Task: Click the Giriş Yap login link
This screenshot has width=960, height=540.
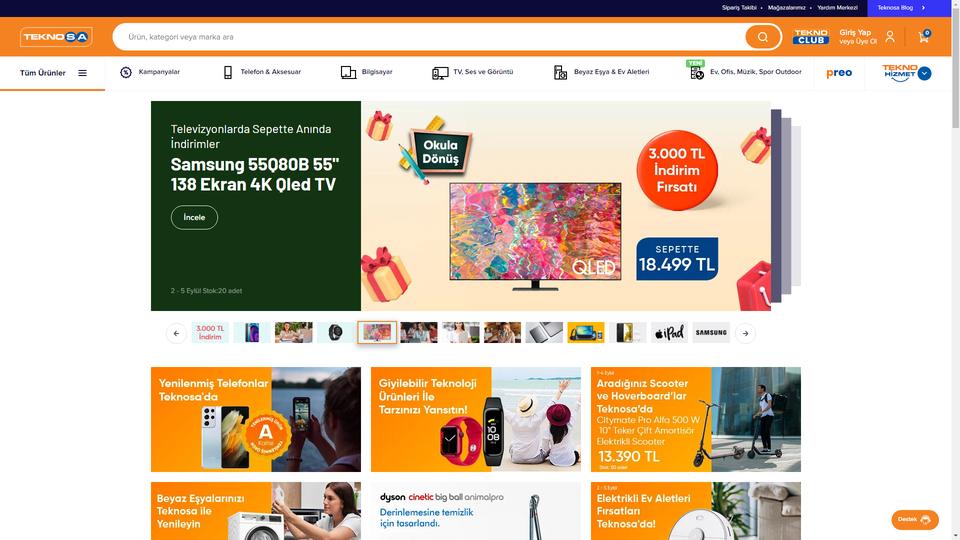Action: click(x=855, y=32)
